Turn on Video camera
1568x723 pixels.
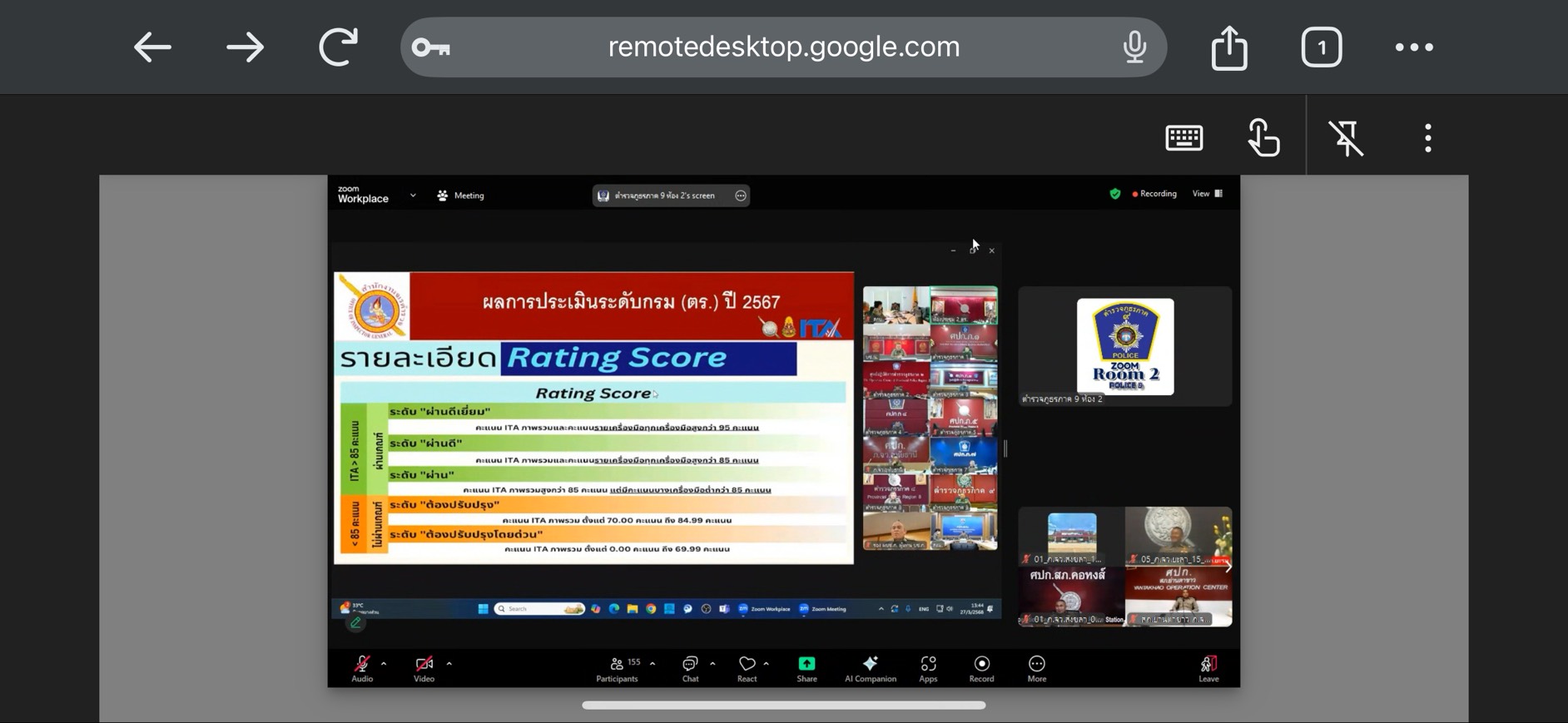click(424, 667)
